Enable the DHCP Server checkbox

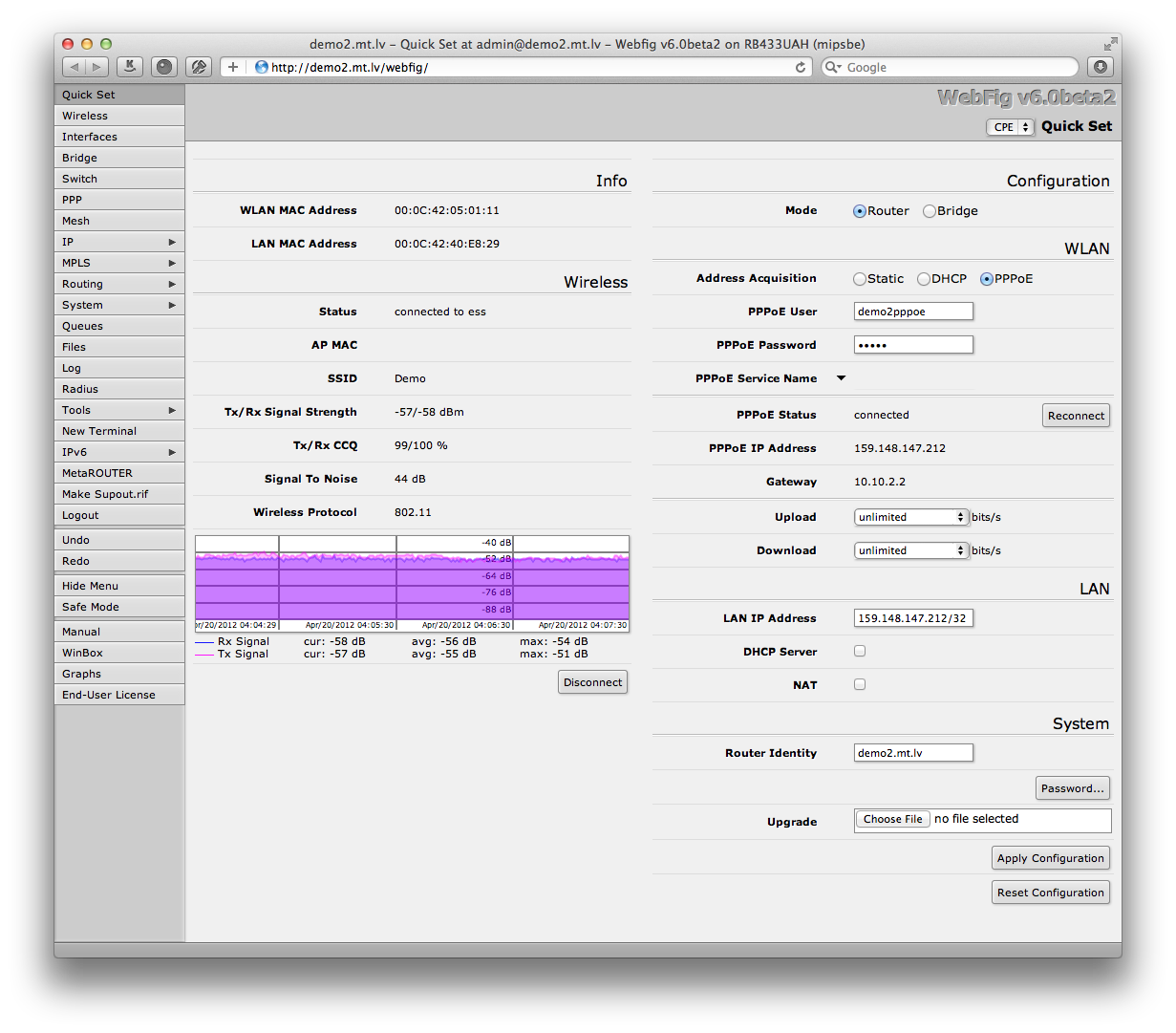pos(859,650)
